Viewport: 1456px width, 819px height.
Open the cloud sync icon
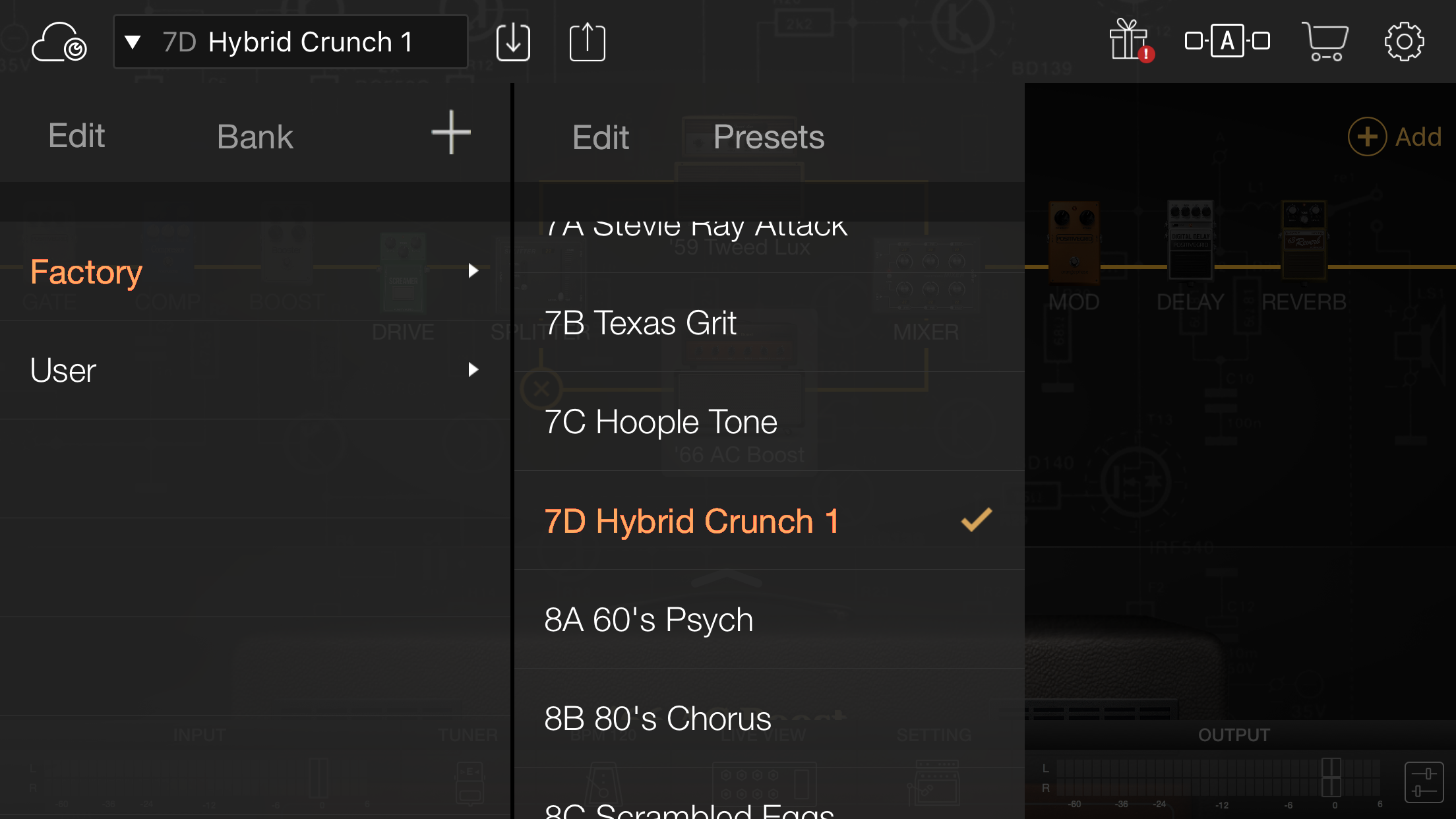[59, 42]
